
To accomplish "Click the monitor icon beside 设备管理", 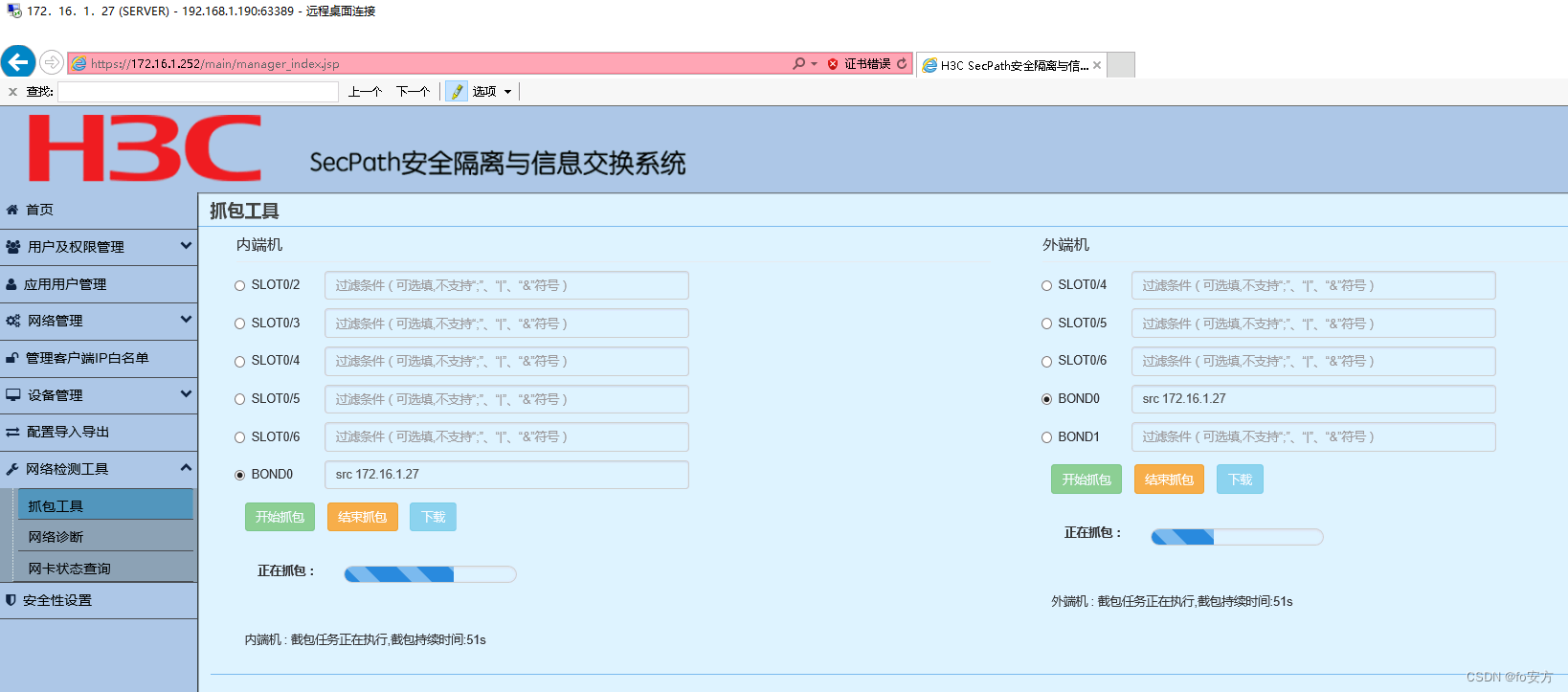I will coord(13,395).
